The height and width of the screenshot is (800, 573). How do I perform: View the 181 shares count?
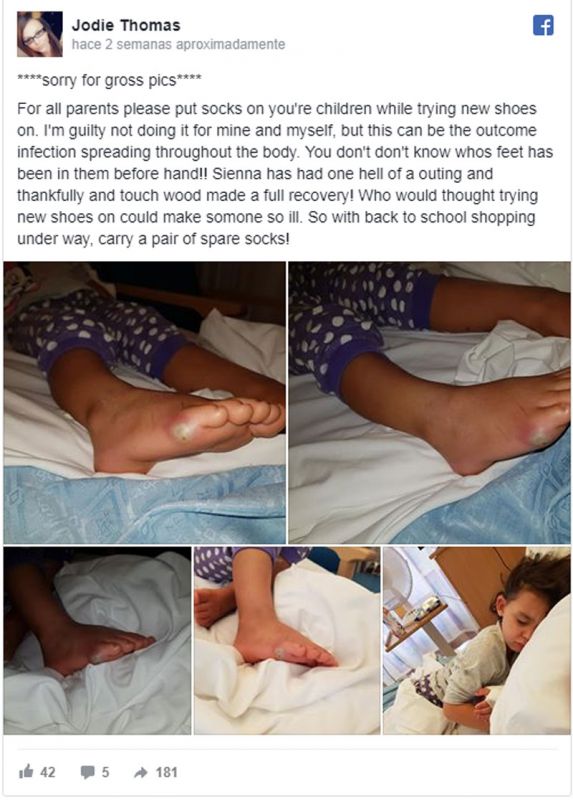(166, 772)
